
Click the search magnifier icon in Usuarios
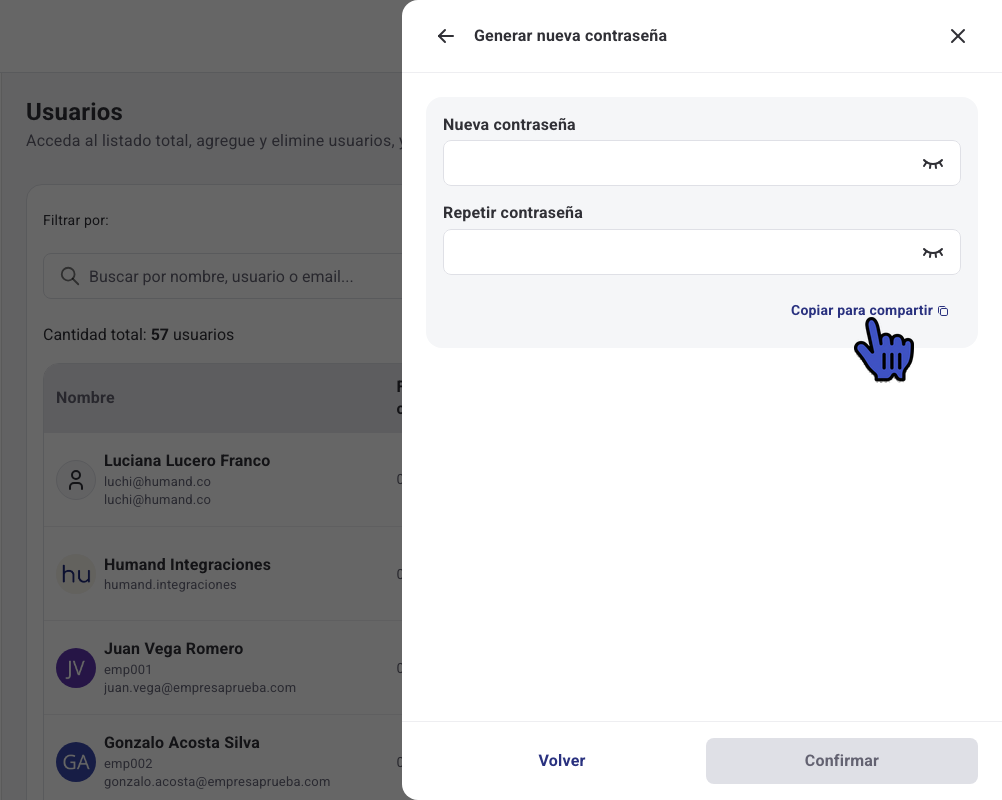point(70,276)
